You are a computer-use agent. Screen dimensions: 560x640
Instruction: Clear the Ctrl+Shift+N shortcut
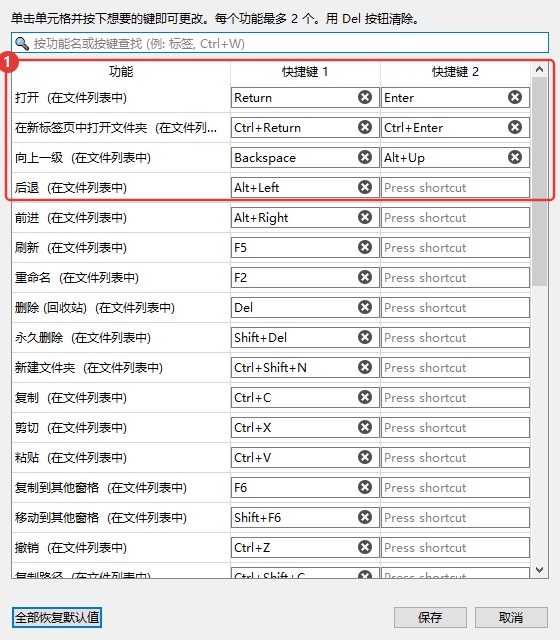[x=365, y=367]
